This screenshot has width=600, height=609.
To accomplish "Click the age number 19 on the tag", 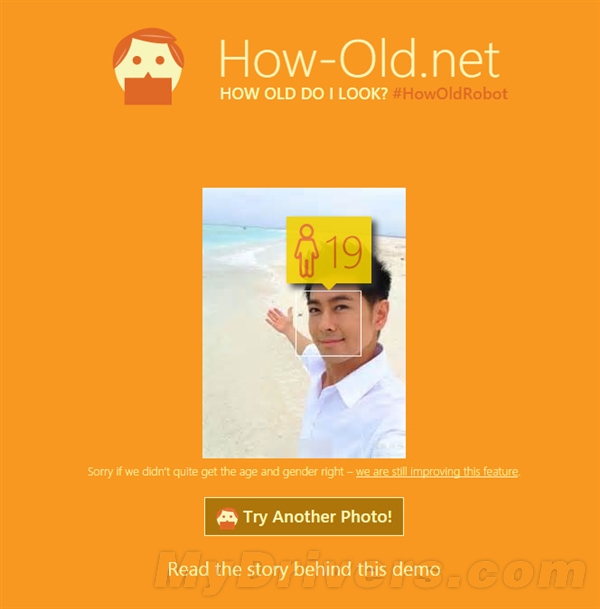I will (344, 253).
